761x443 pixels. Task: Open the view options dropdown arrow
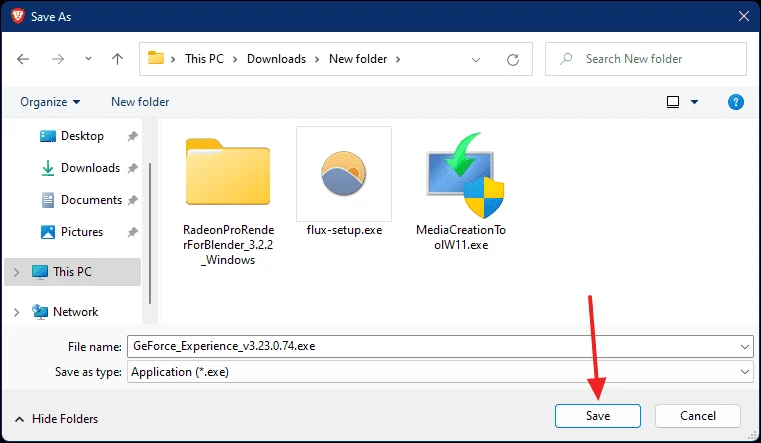(x=695, y=102)
